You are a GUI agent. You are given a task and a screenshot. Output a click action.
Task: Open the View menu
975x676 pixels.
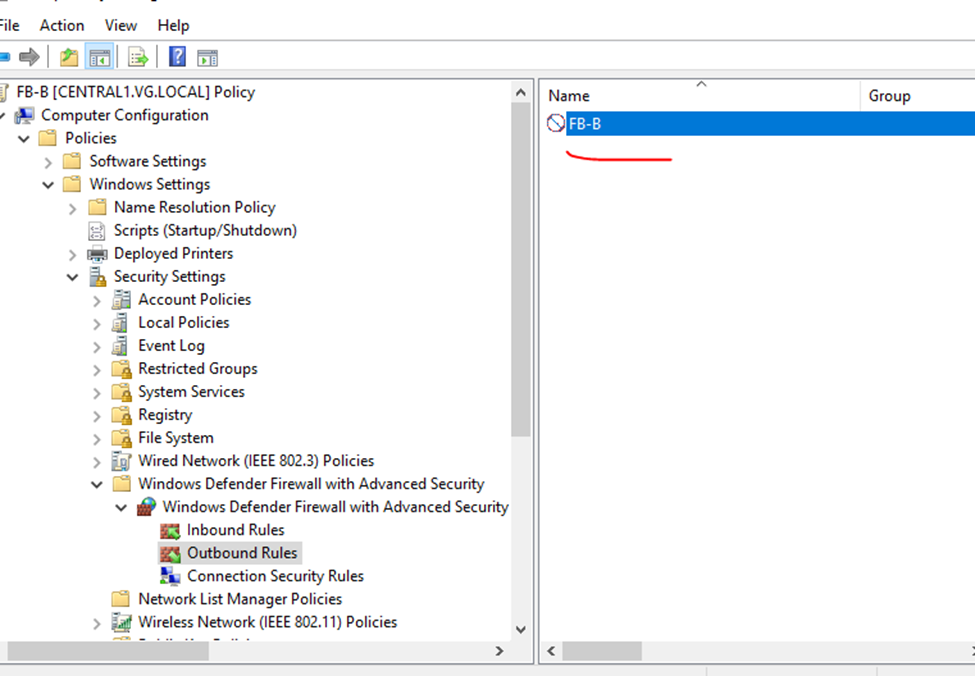point(121,25)
